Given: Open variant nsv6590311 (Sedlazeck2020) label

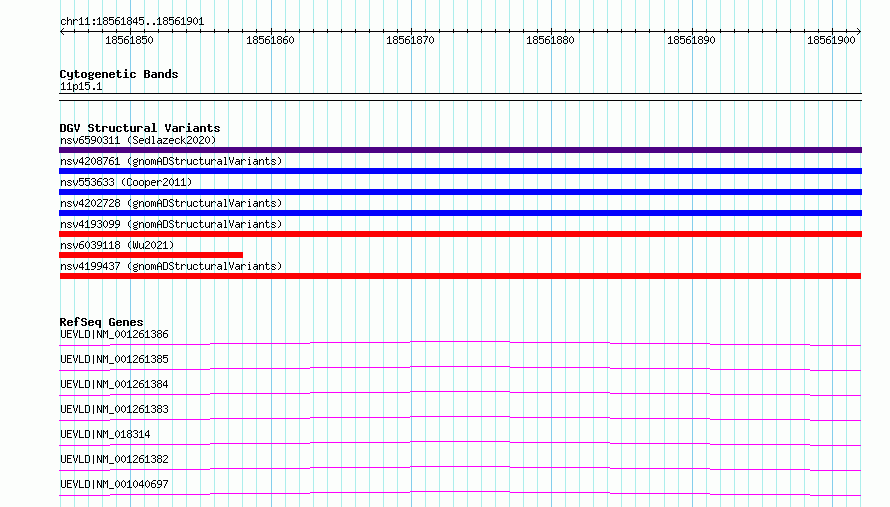Looking at the screenshot, I should [138, 140].
